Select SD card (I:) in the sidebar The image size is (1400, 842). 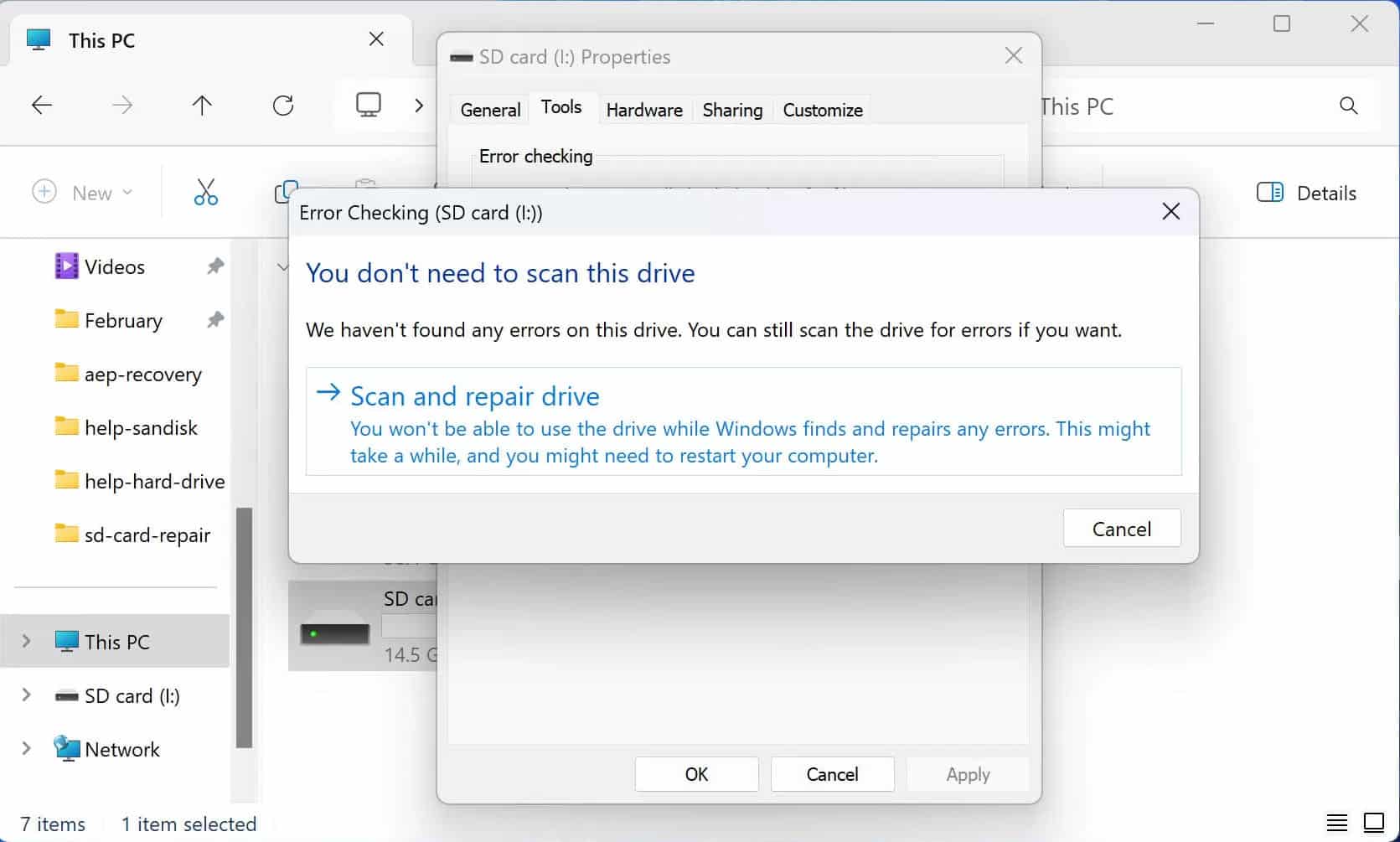tap(117, 695)
